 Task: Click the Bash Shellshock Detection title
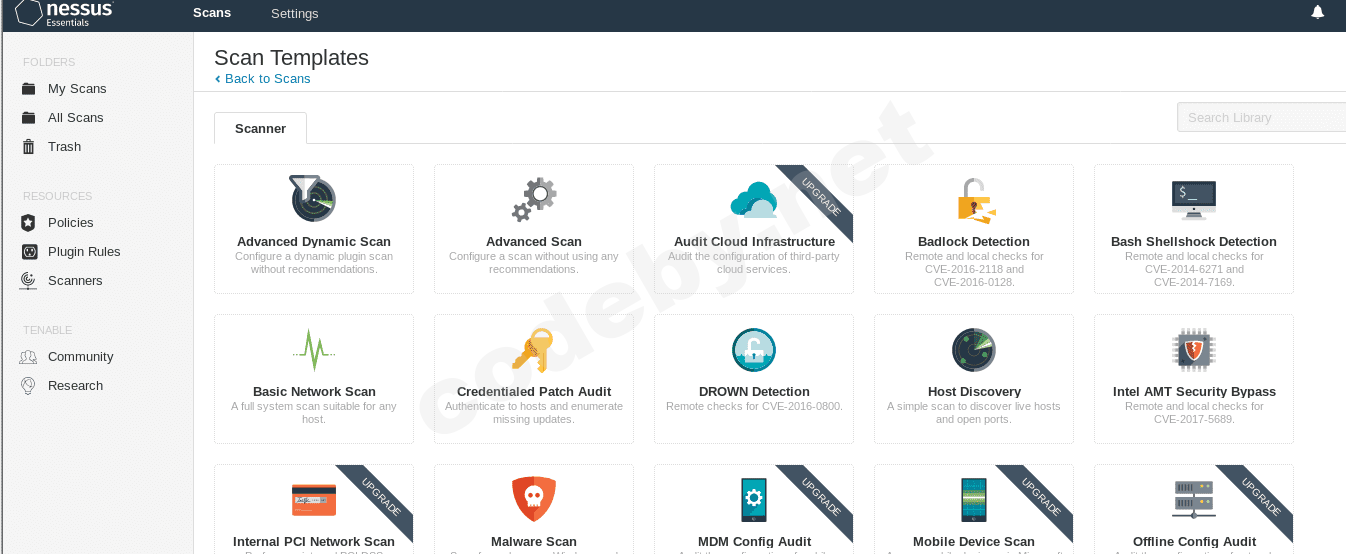coord(1194,242)
